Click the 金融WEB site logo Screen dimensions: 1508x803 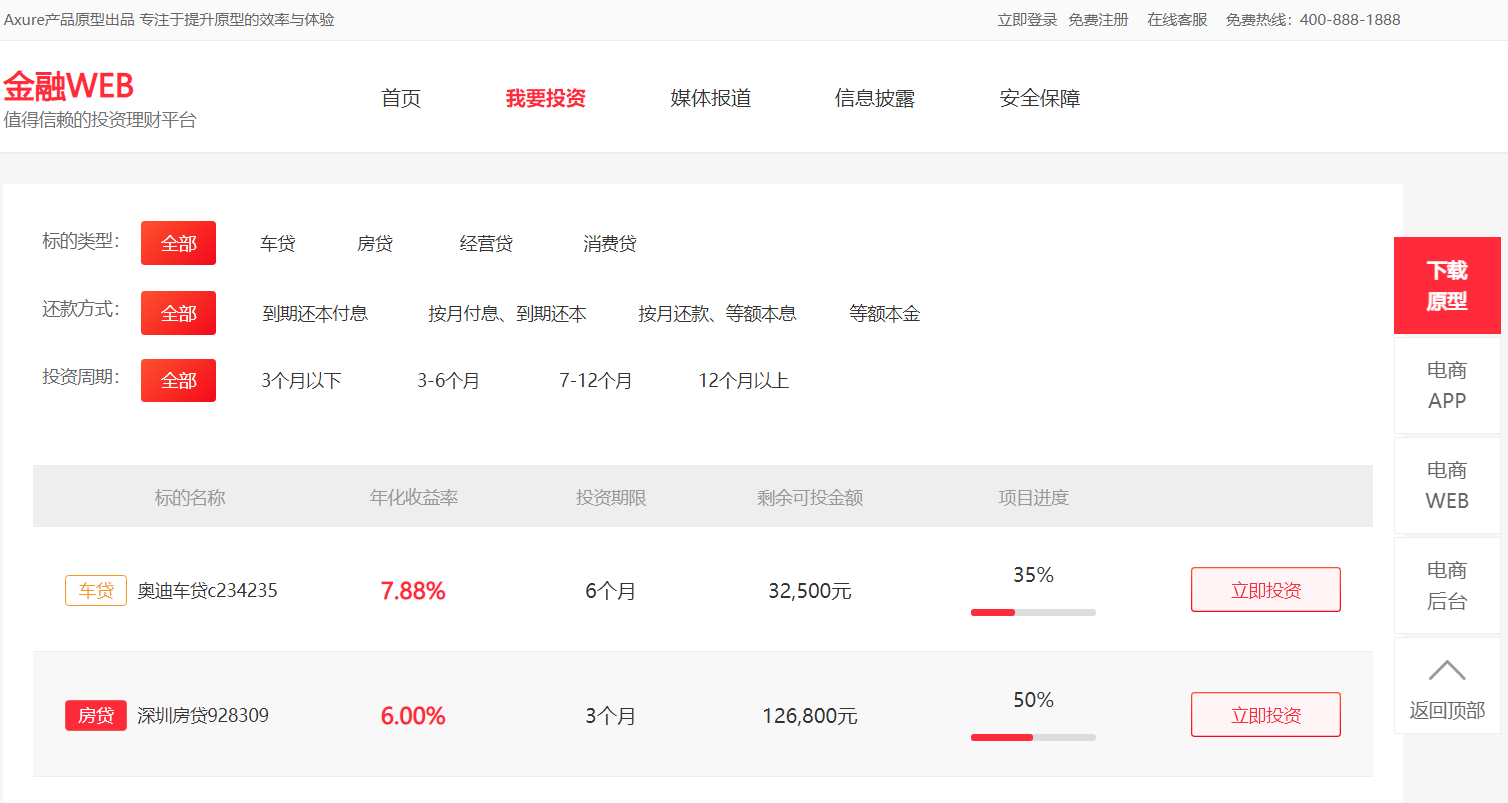point(69,87)
